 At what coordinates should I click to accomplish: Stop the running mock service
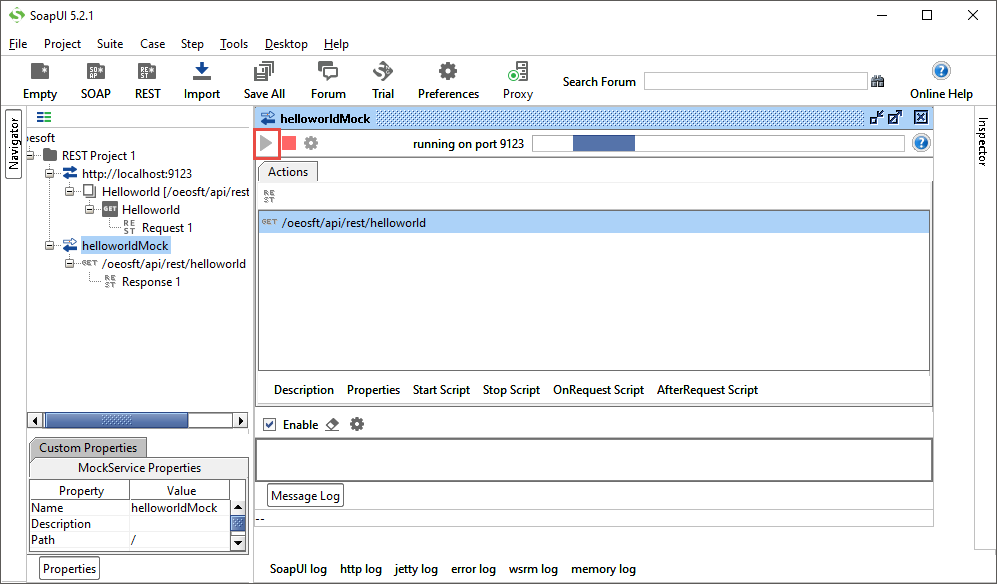click(x=289, y=143)
